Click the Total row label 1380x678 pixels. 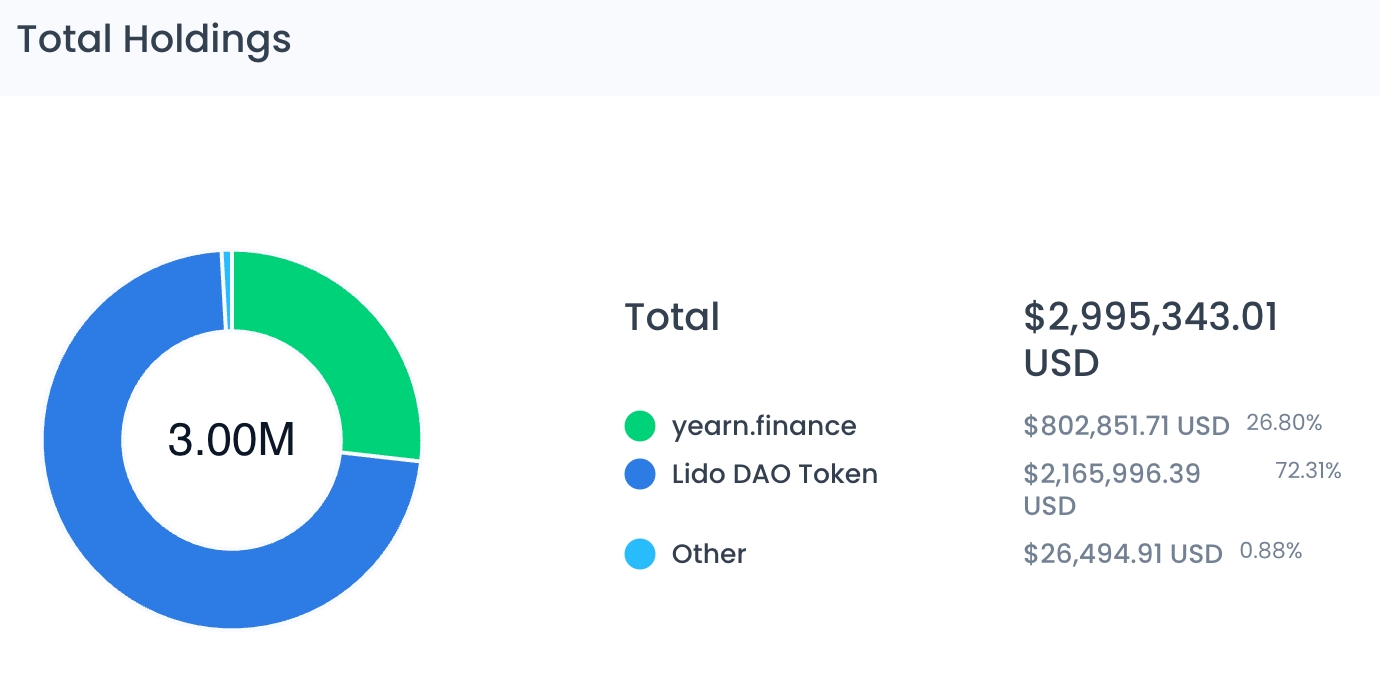[x=672, y=317]
